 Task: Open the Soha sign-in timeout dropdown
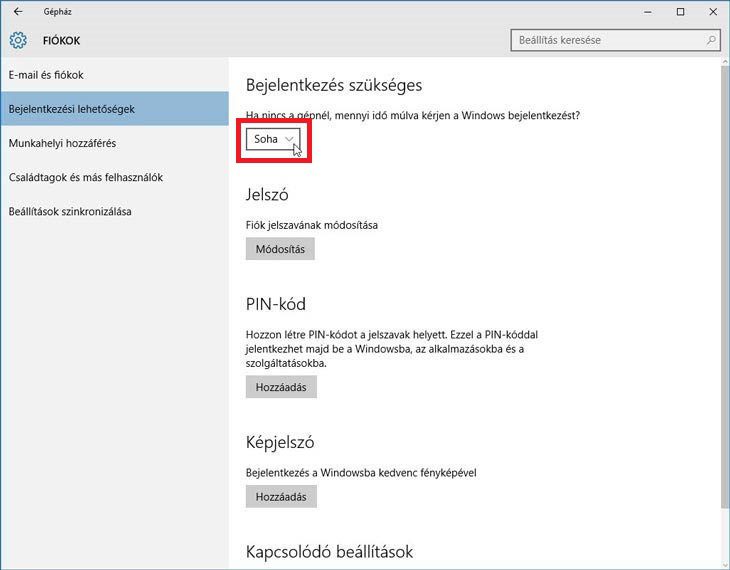click(273, 139)
